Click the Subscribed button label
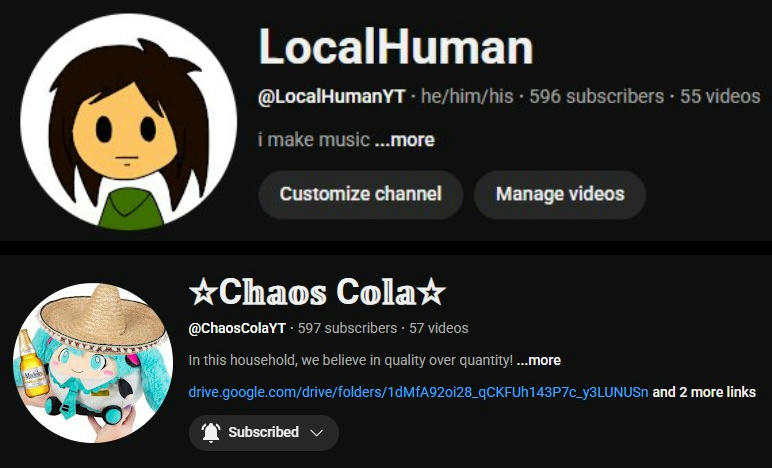 pos(263,433)
